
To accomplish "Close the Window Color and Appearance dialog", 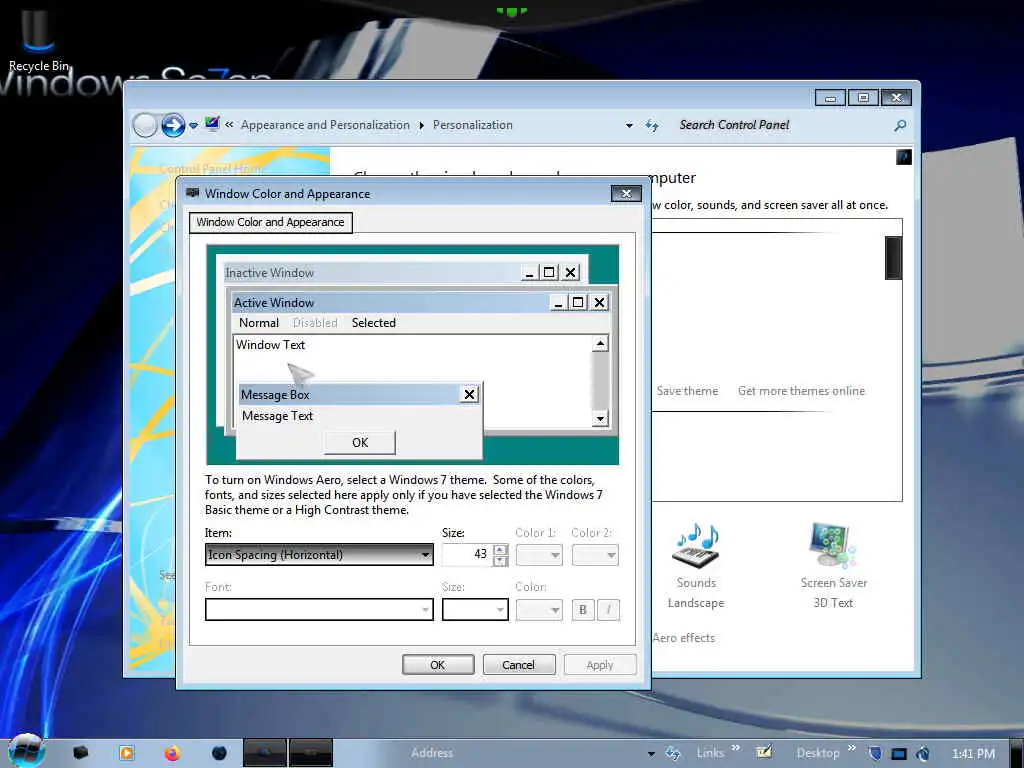I will coord(626,193).
